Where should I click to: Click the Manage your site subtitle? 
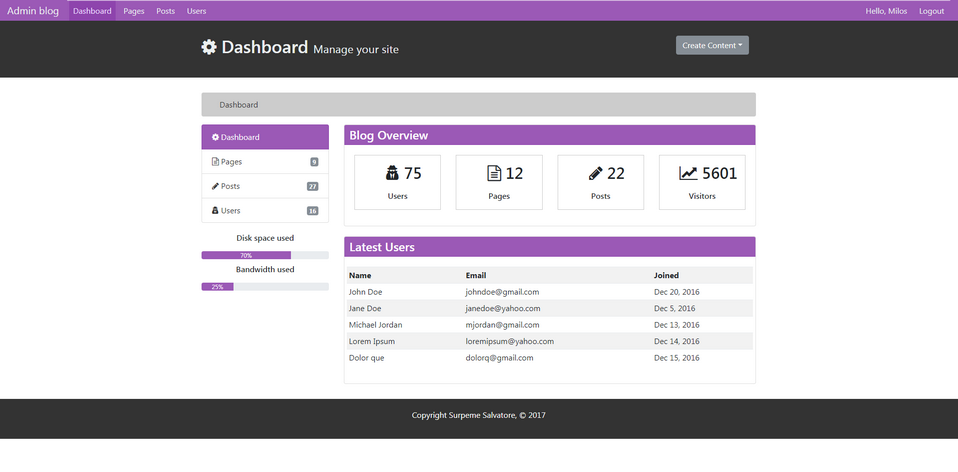pos(356,49)
